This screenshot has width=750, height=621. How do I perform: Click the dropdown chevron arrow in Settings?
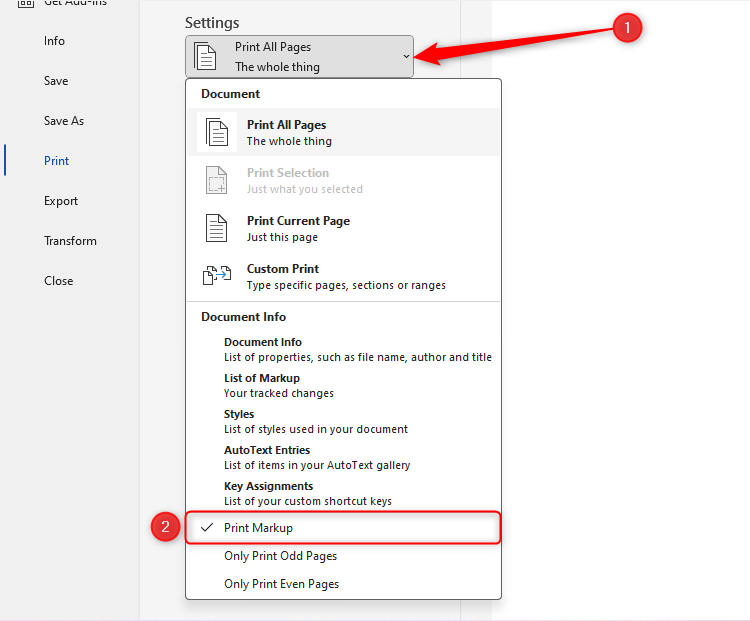(406, 57)
